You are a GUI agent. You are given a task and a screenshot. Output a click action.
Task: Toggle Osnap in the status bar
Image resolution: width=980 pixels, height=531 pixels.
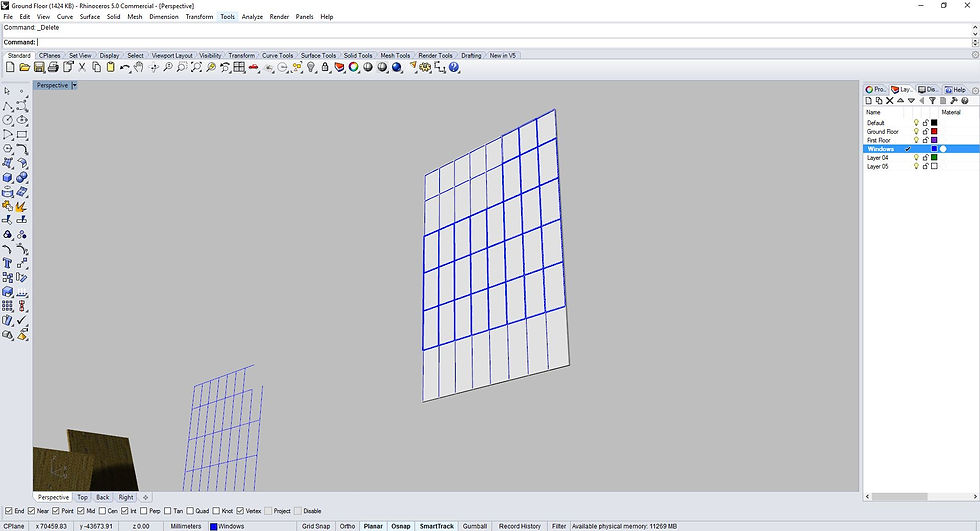point(401,526)
